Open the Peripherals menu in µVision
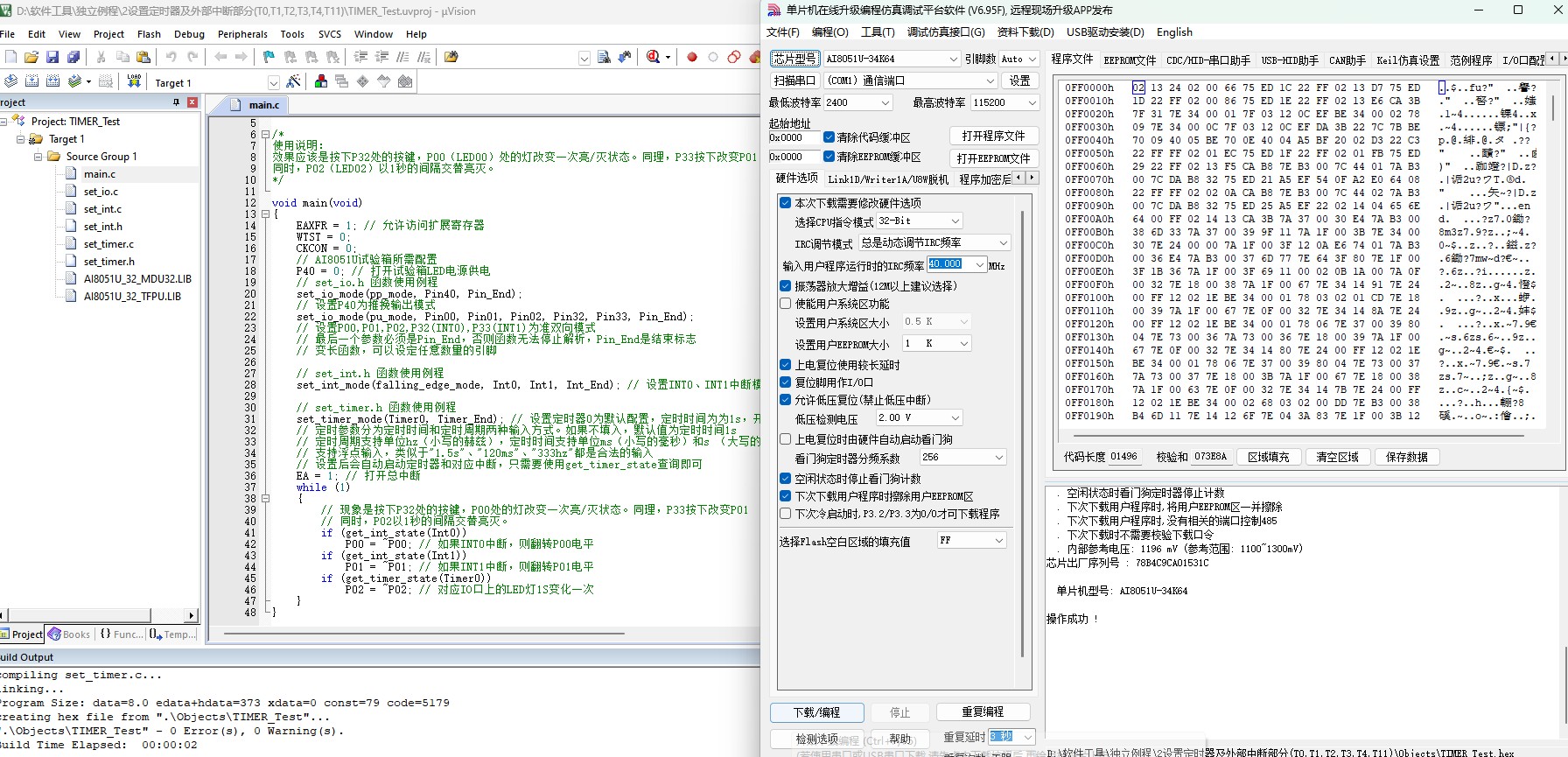The height and width of the screenshot is (757, 1568). (x=242, y=34)
